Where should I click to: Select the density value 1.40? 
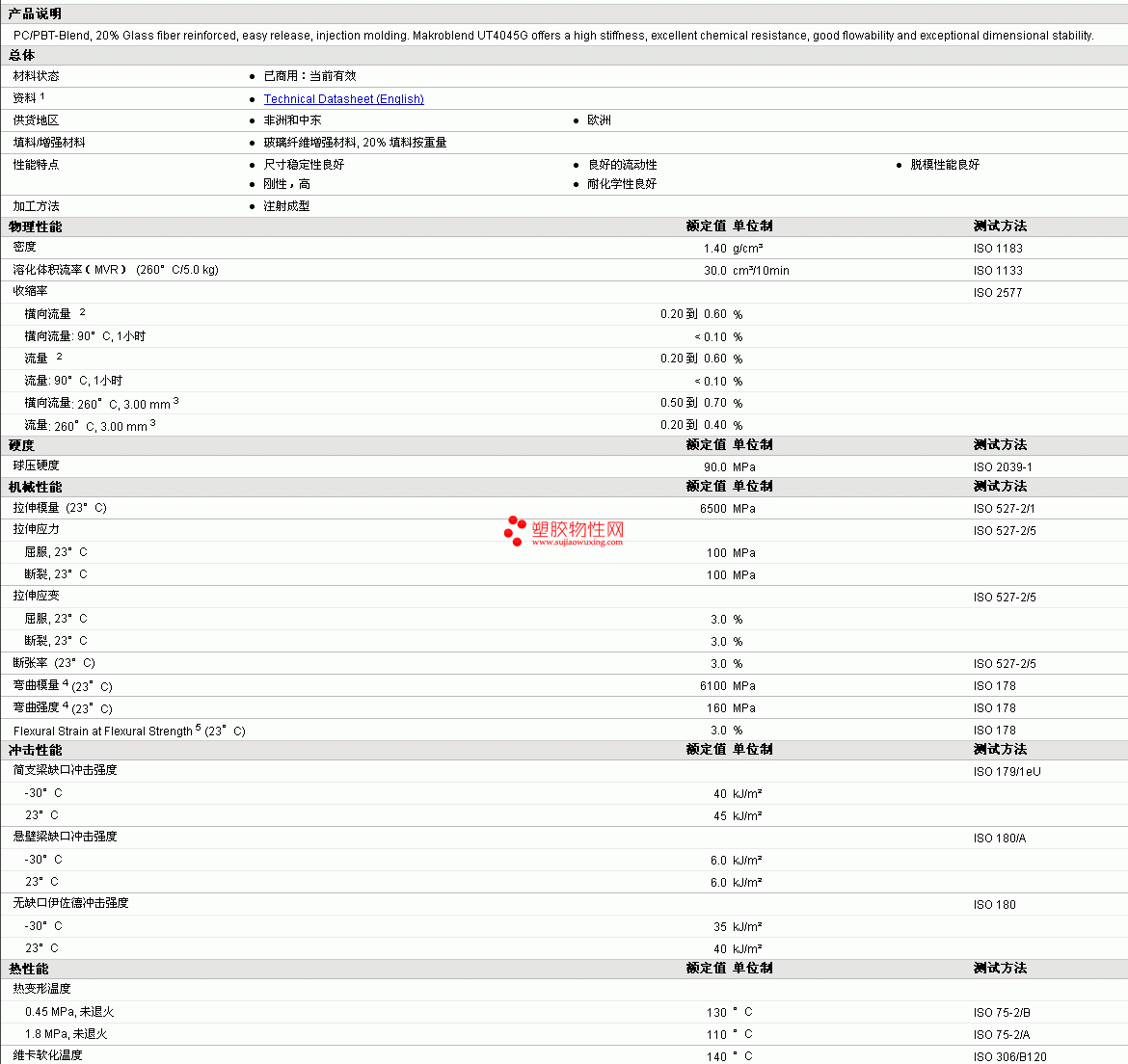pyautogui.click(x=715, y=249)
